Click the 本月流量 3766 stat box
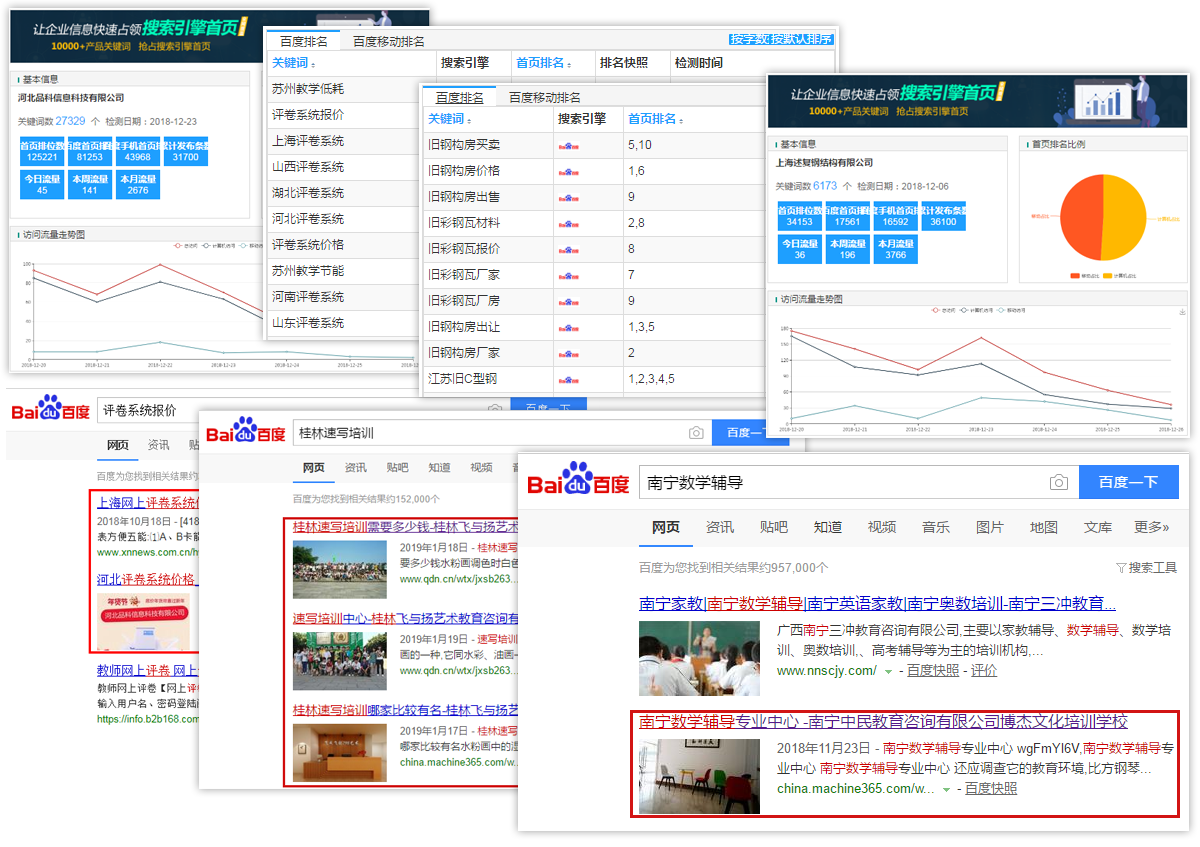 click(x=895, y=250)
